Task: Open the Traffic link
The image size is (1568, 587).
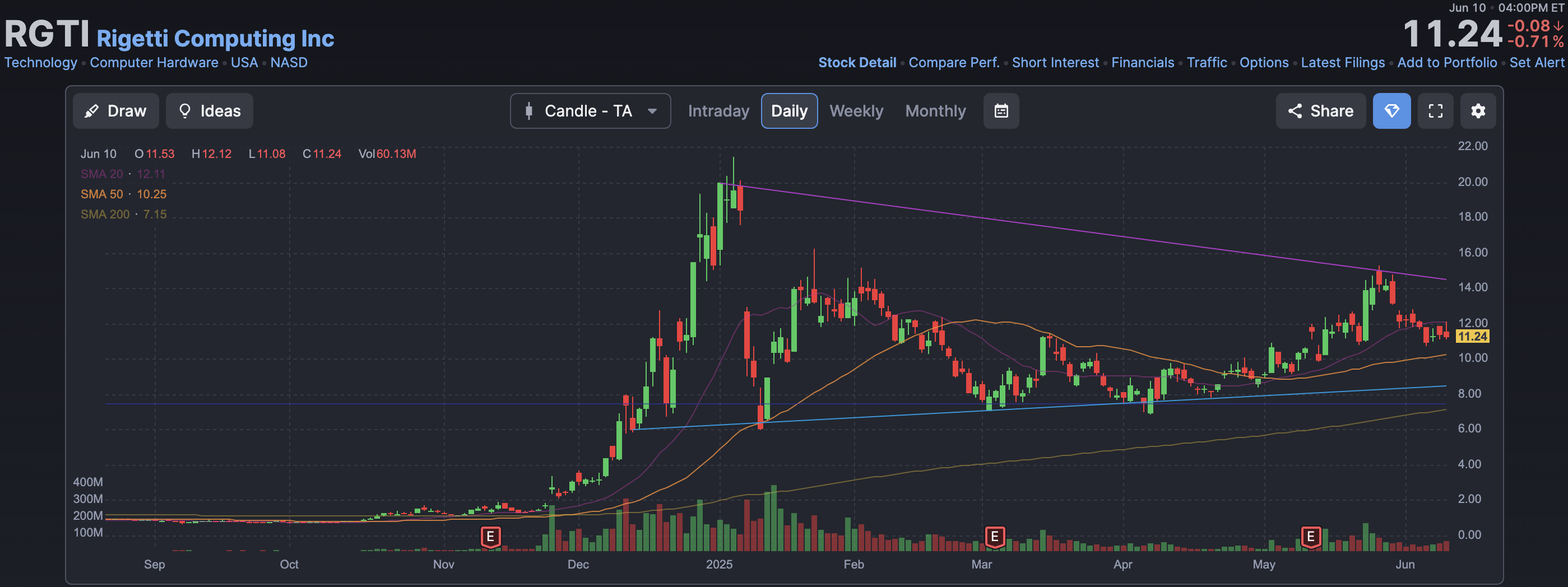Action: click(x=1207, y=63)
